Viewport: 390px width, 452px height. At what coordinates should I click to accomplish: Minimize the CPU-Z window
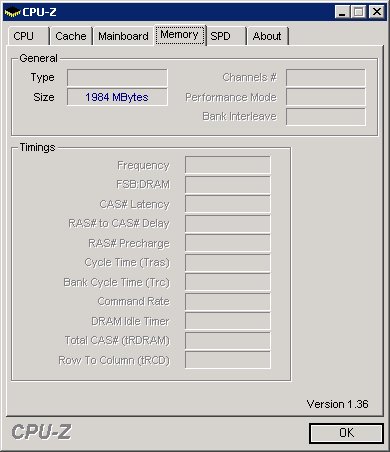[x=342, y=12]
